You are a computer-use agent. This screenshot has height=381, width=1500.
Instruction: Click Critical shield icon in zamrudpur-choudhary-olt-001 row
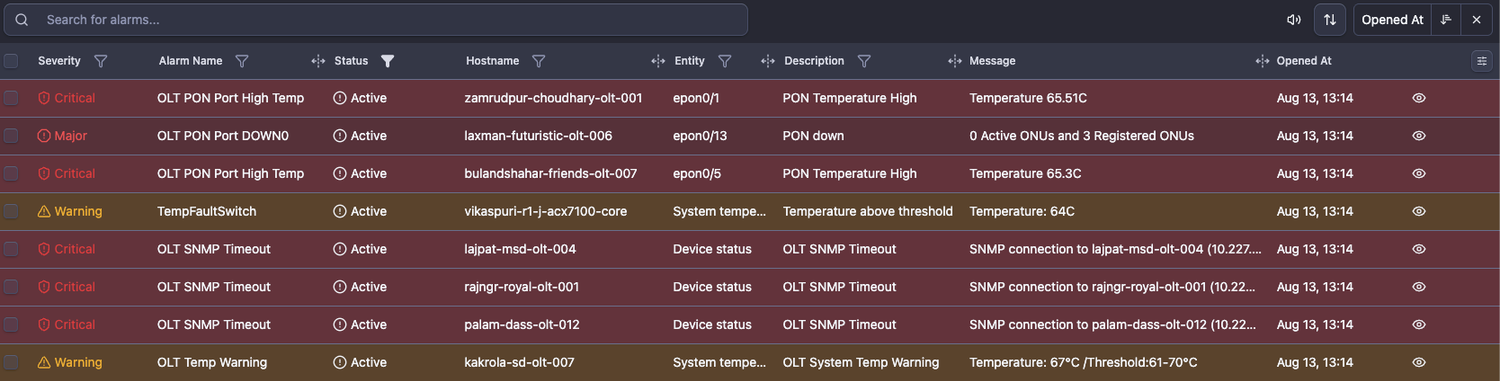pyautogui.click(x=44, y=98)
